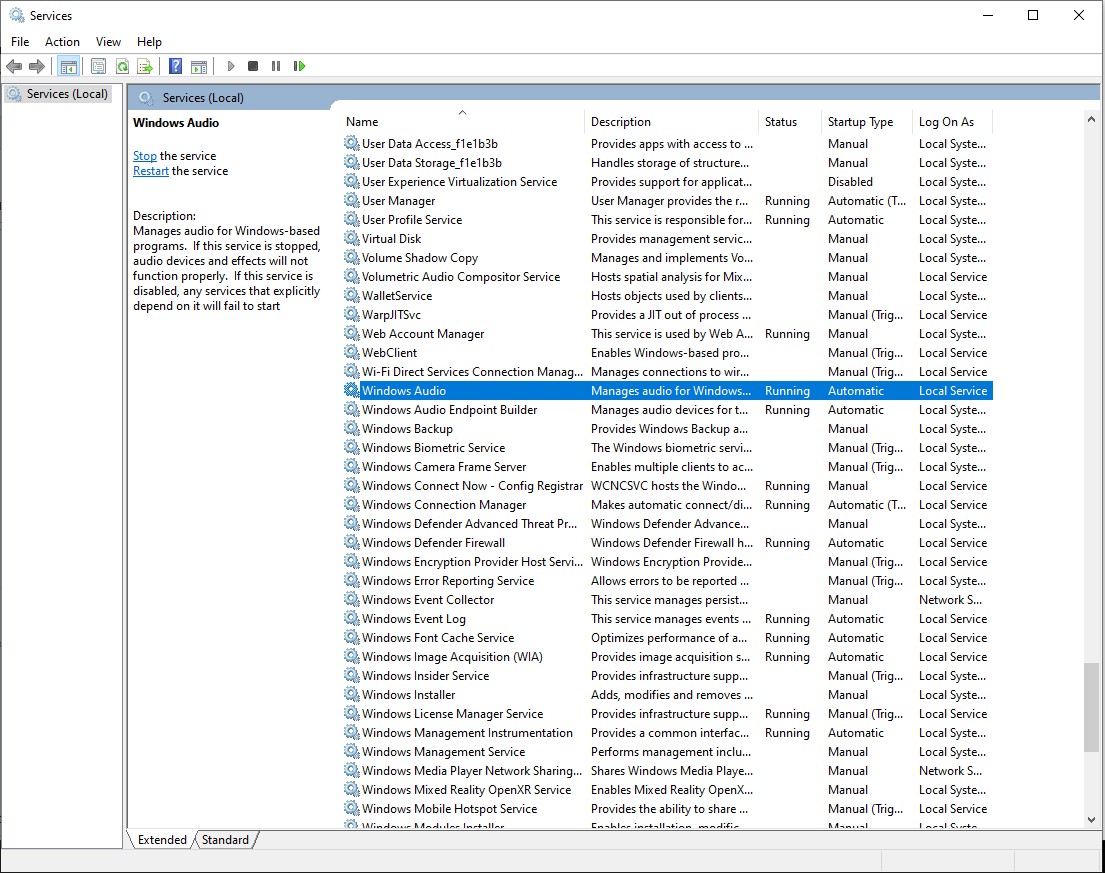
Task: Click the icon in the Services (Local) pane header
Action: tap(146, 98)
